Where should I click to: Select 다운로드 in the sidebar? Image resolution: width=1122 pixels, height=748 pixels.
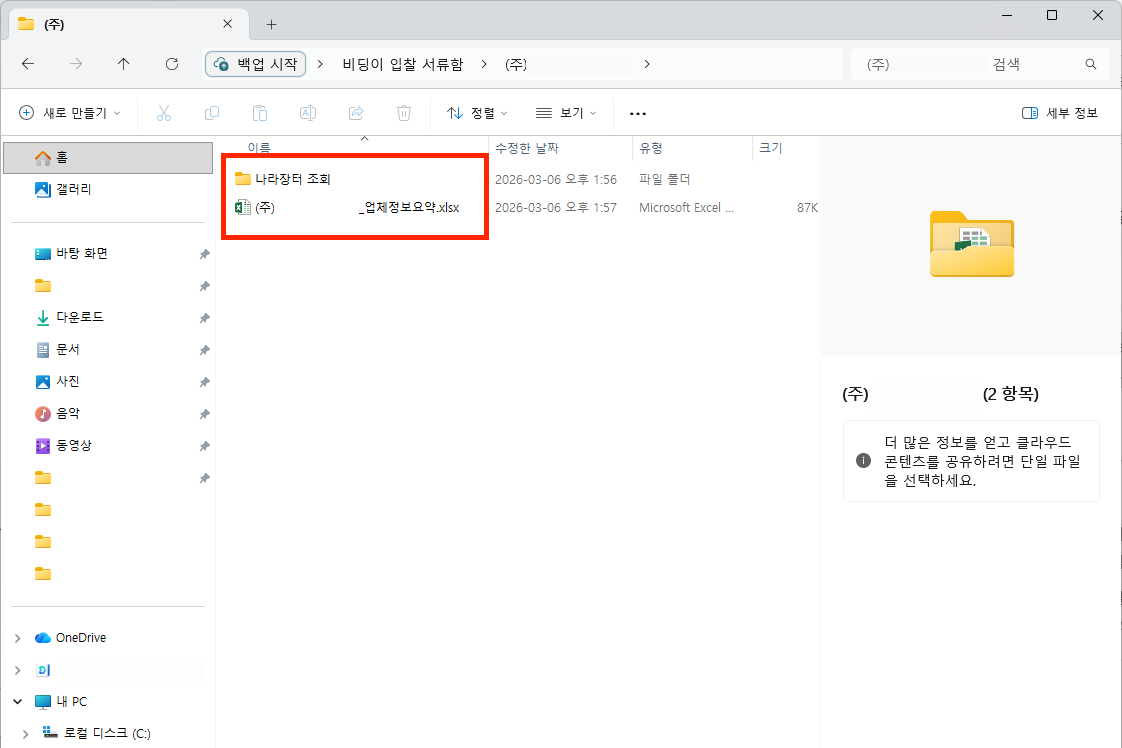point(79,317)
